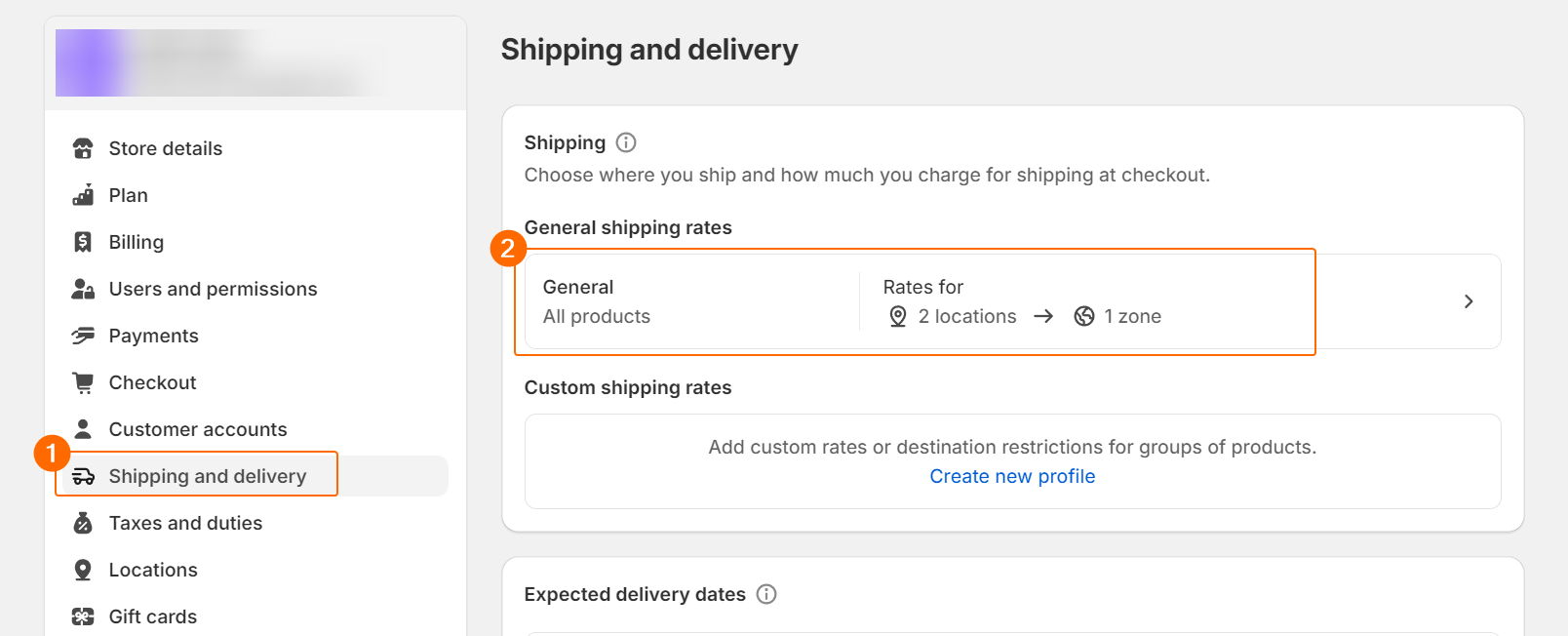The image size is (1568, 636).
Task: Click the Gift cards icon
Action: tap(83, 616)
